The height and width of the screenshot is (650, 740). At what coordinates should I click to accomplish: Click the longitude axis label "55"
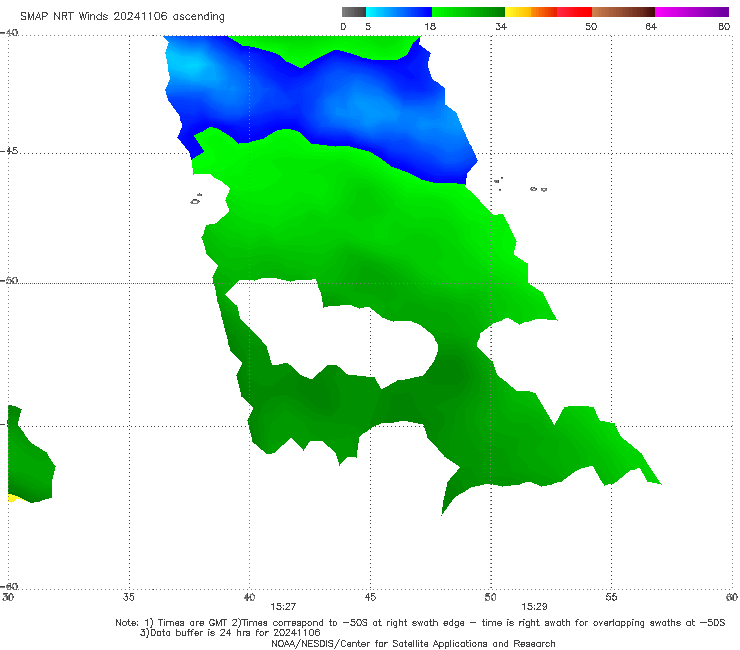[x=611, y=597]
